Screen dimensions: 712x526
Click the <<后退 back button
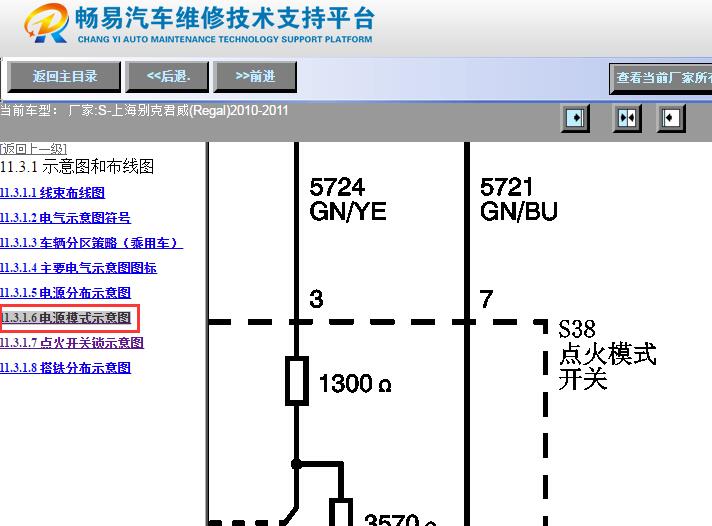pyautogui.click(x=168, y=77)
